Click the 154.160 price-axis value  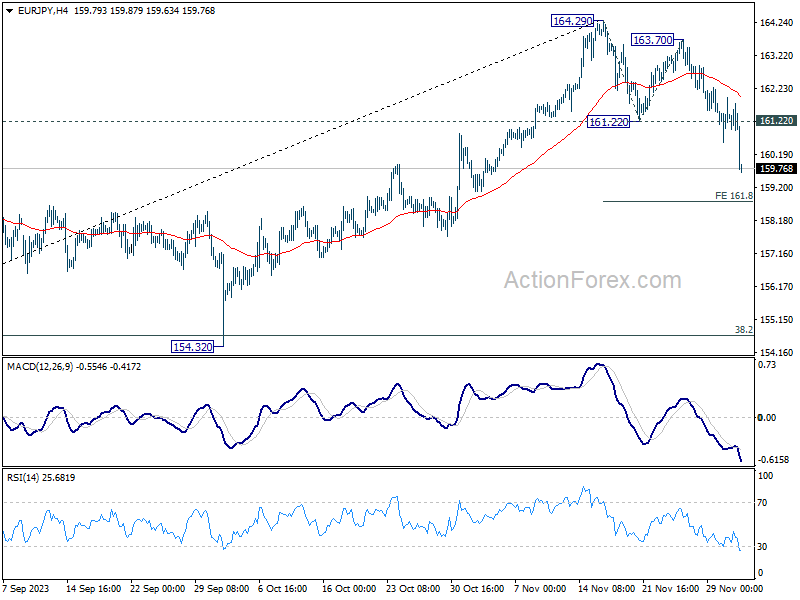[777, 353]
